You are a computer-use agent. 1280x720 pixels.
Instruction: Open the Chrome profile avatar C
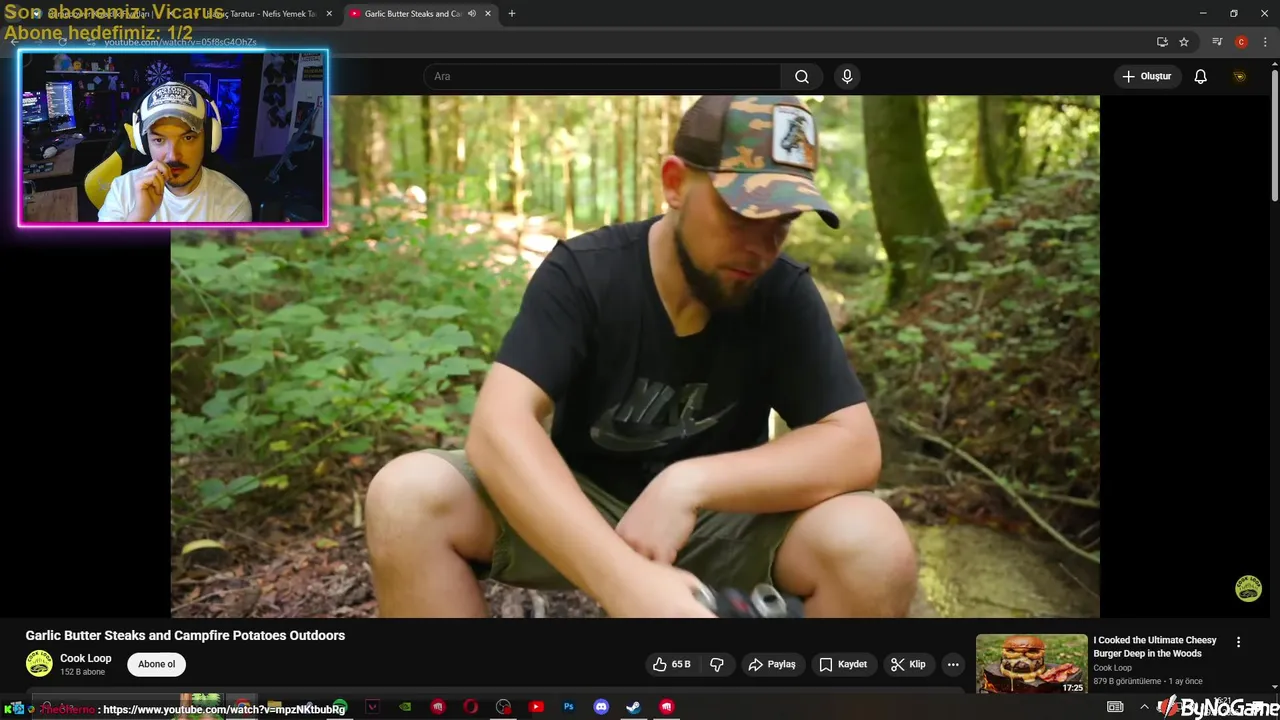[x=1241, y=42]
